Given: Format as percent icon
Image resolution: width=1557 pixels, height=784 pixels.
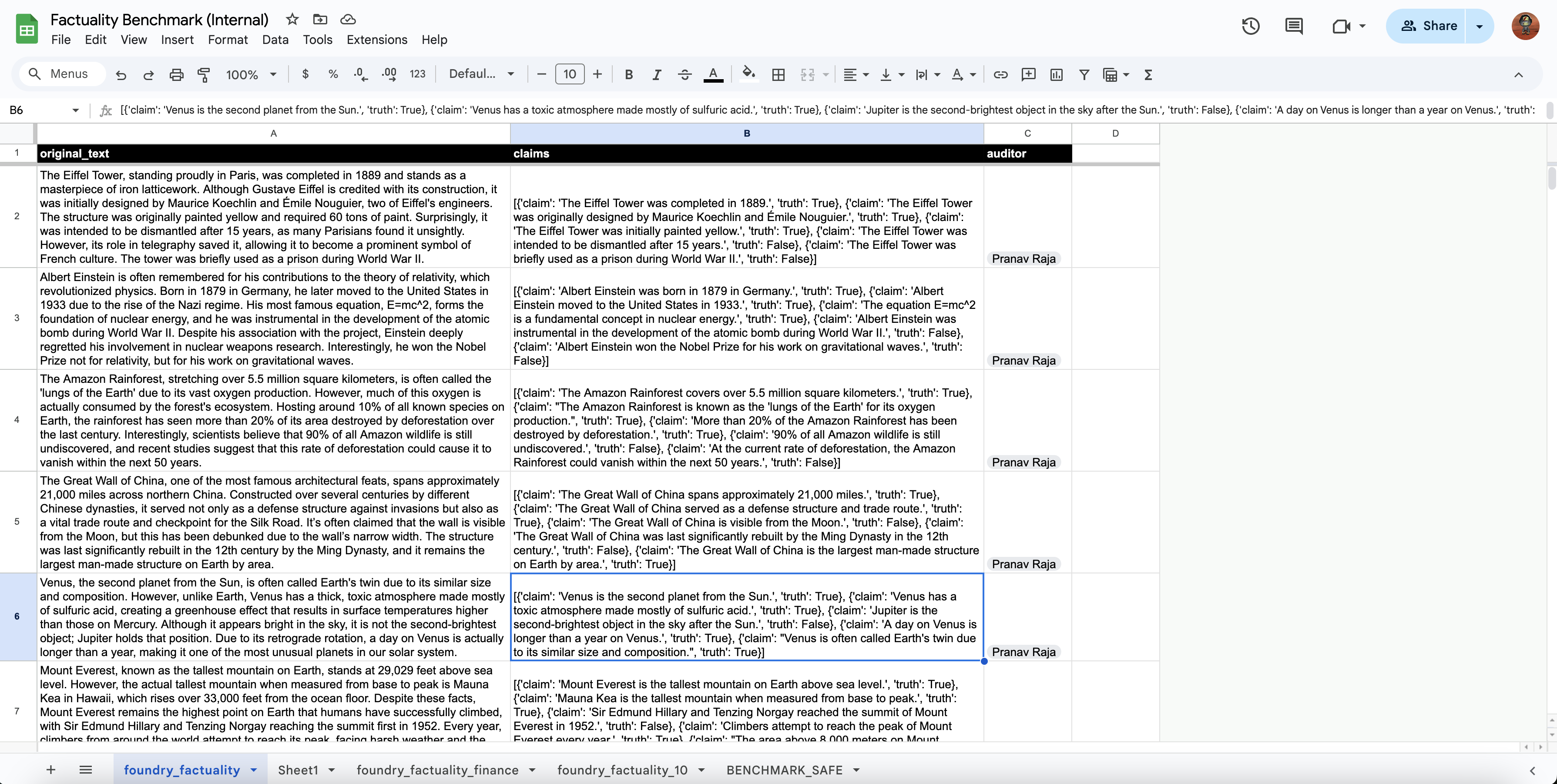Looking at the screenshot, I should coord(333,74).
